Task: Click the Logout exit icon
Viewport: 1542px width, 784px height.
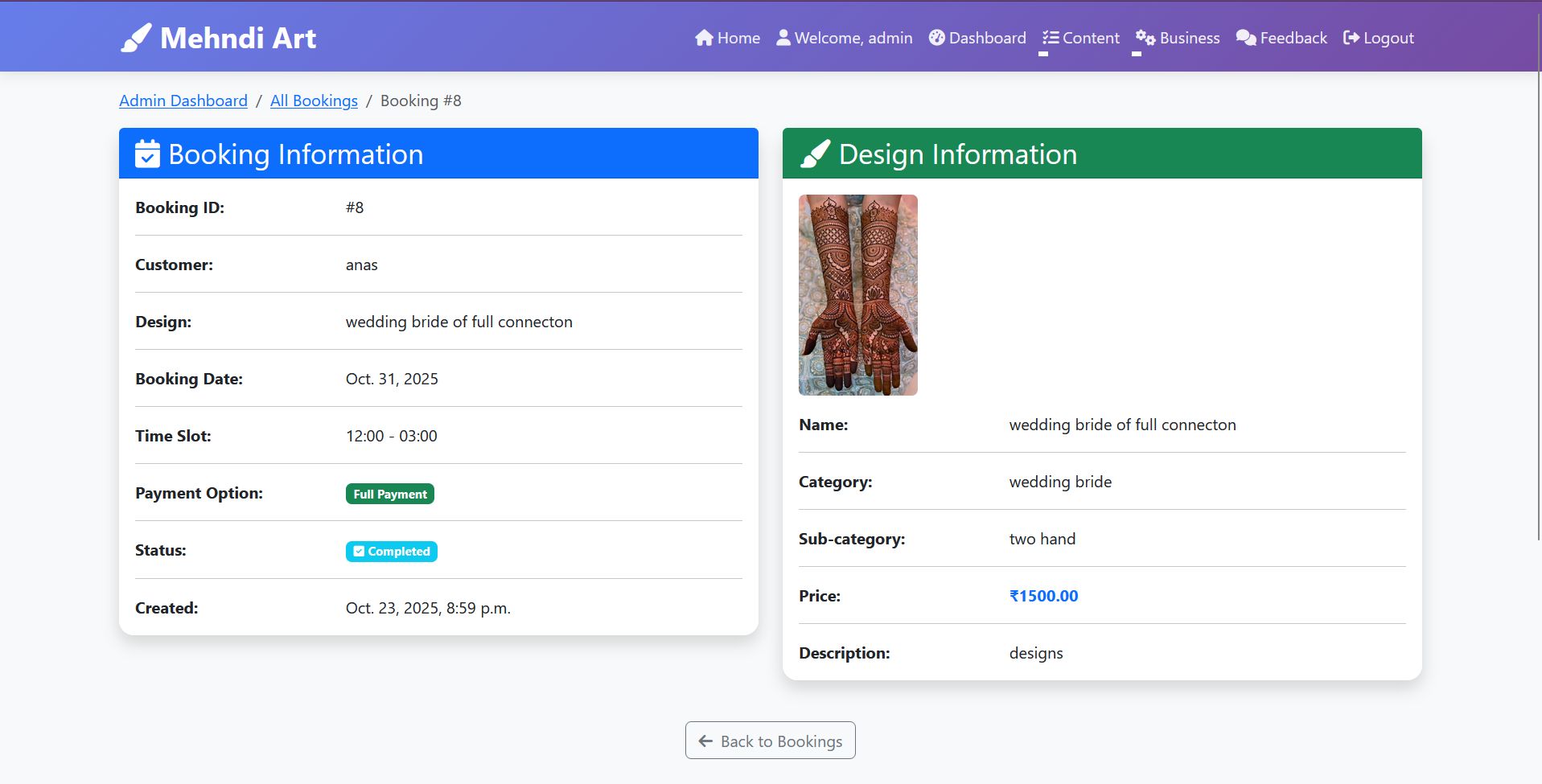Action: point(1351,37)
